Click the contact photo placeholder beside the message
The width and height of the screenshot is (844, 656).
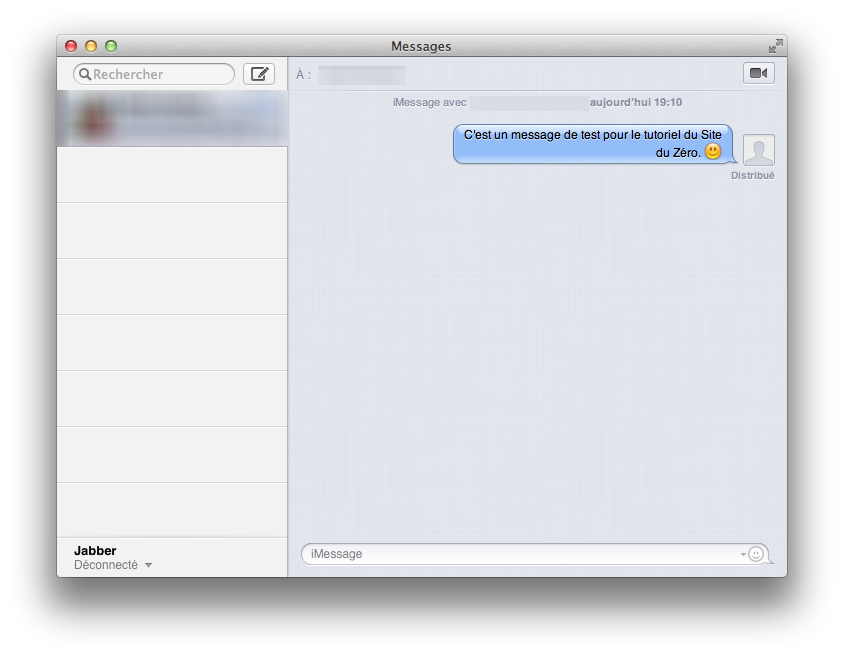(757, 149)
